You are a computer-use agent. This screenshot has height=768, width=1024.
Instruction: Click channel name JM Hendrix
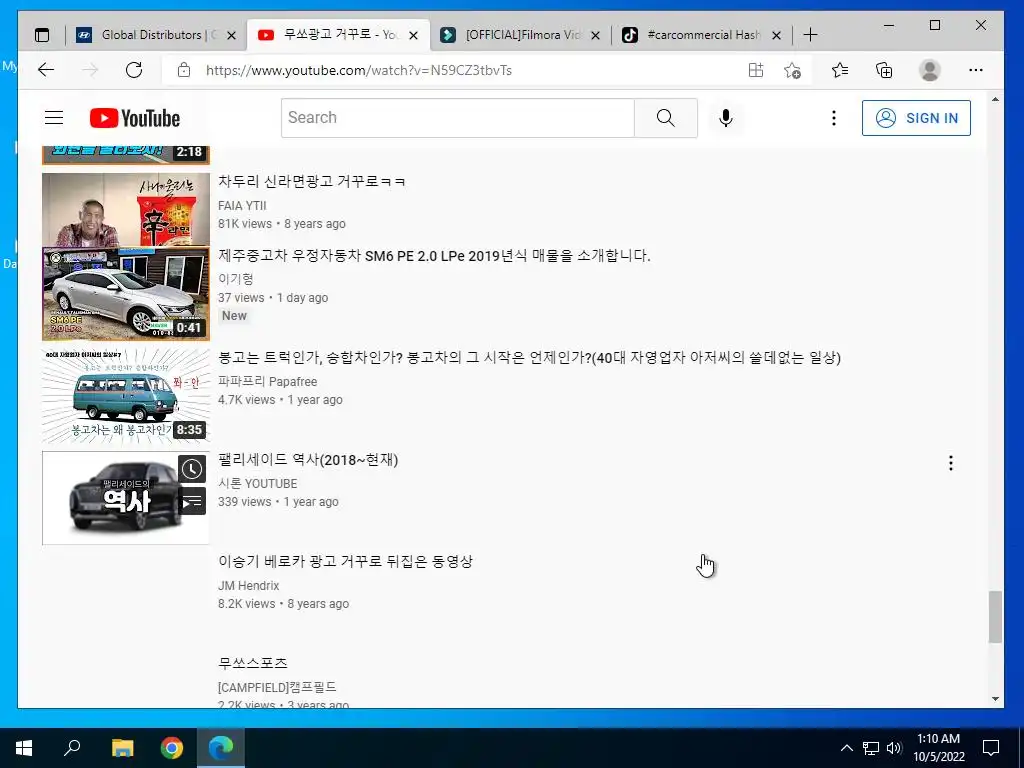pyautogui.click(x=249, y=586)
